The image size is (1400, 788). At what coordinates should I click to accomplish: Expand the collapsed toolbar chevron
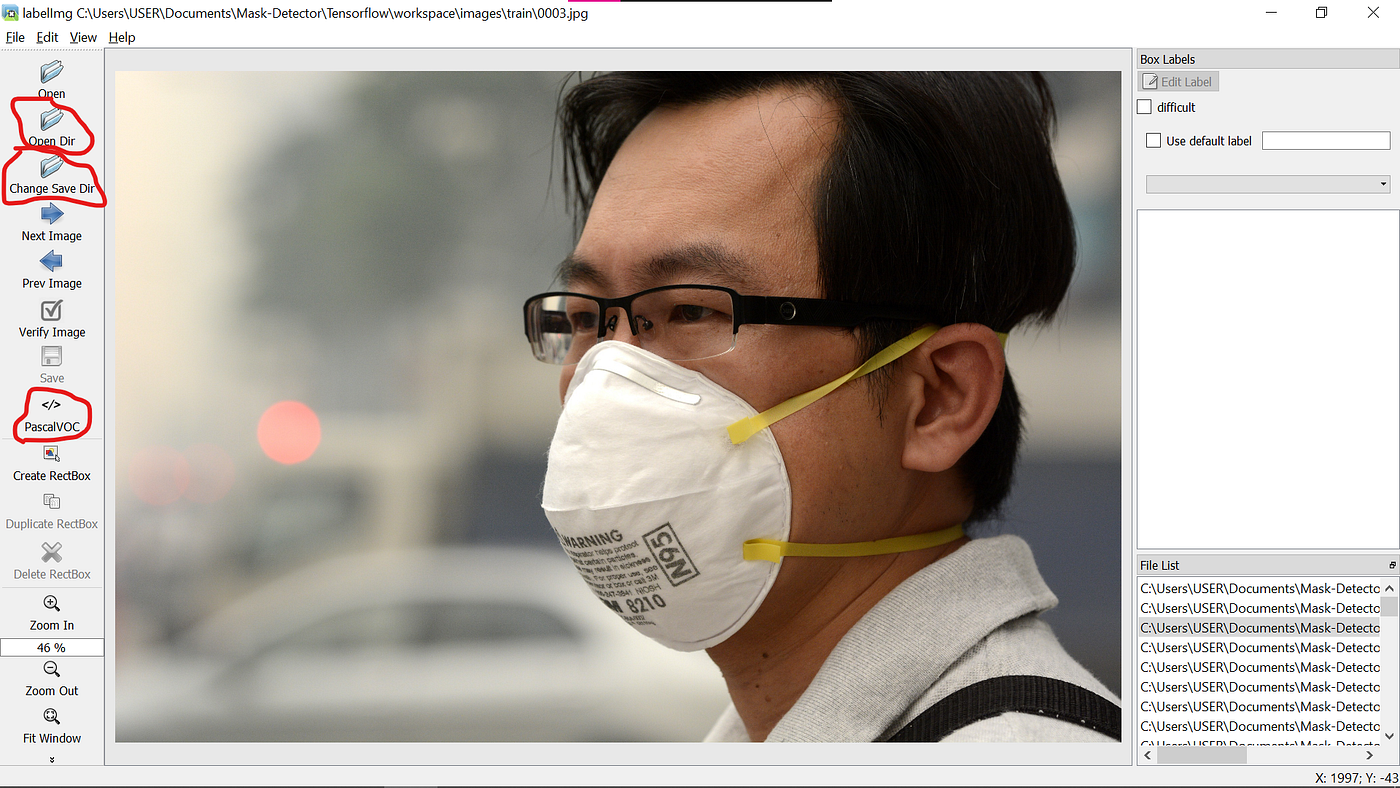[x=51, y=760]
